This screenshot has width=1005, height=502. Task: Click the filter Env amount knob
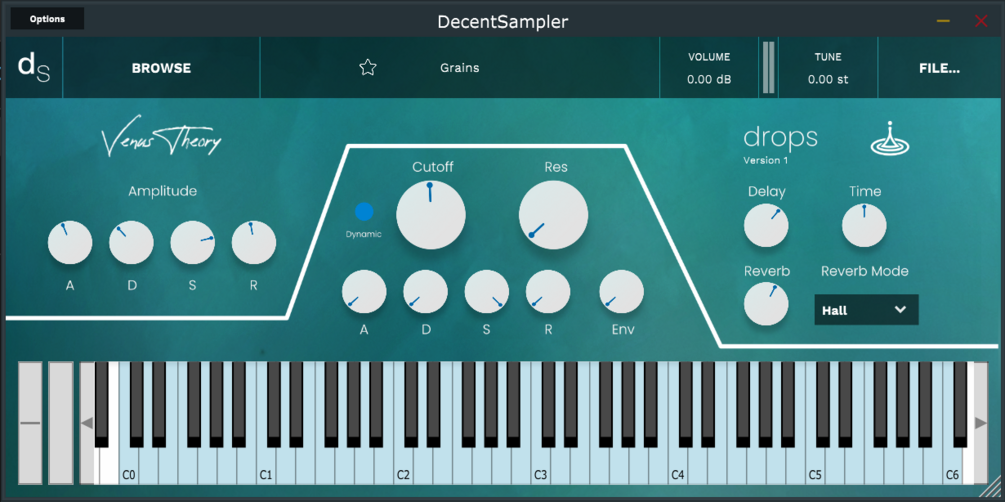click(622, 292)
